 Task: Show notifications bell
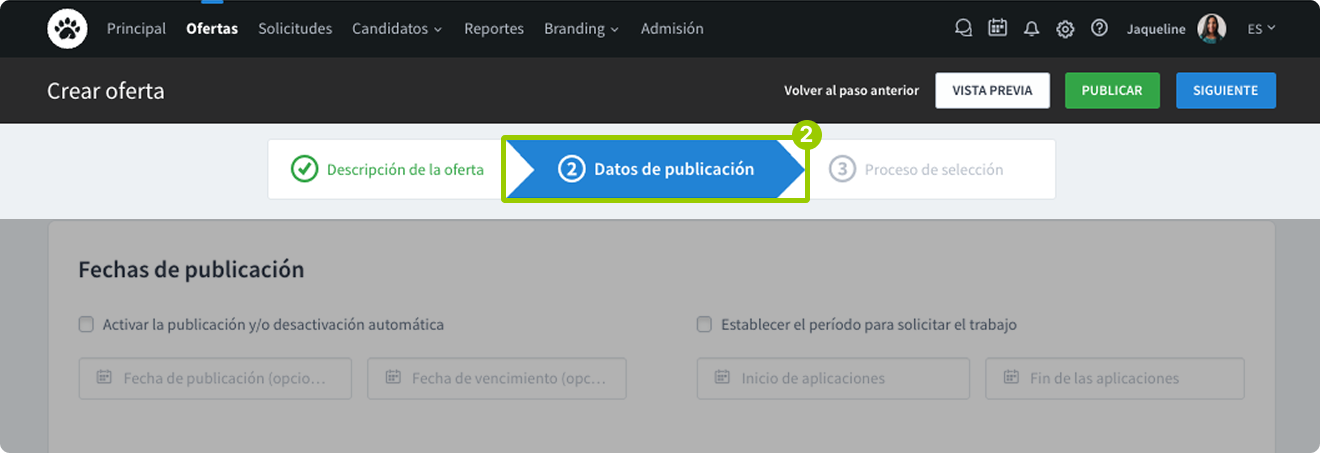(1031, 29)
